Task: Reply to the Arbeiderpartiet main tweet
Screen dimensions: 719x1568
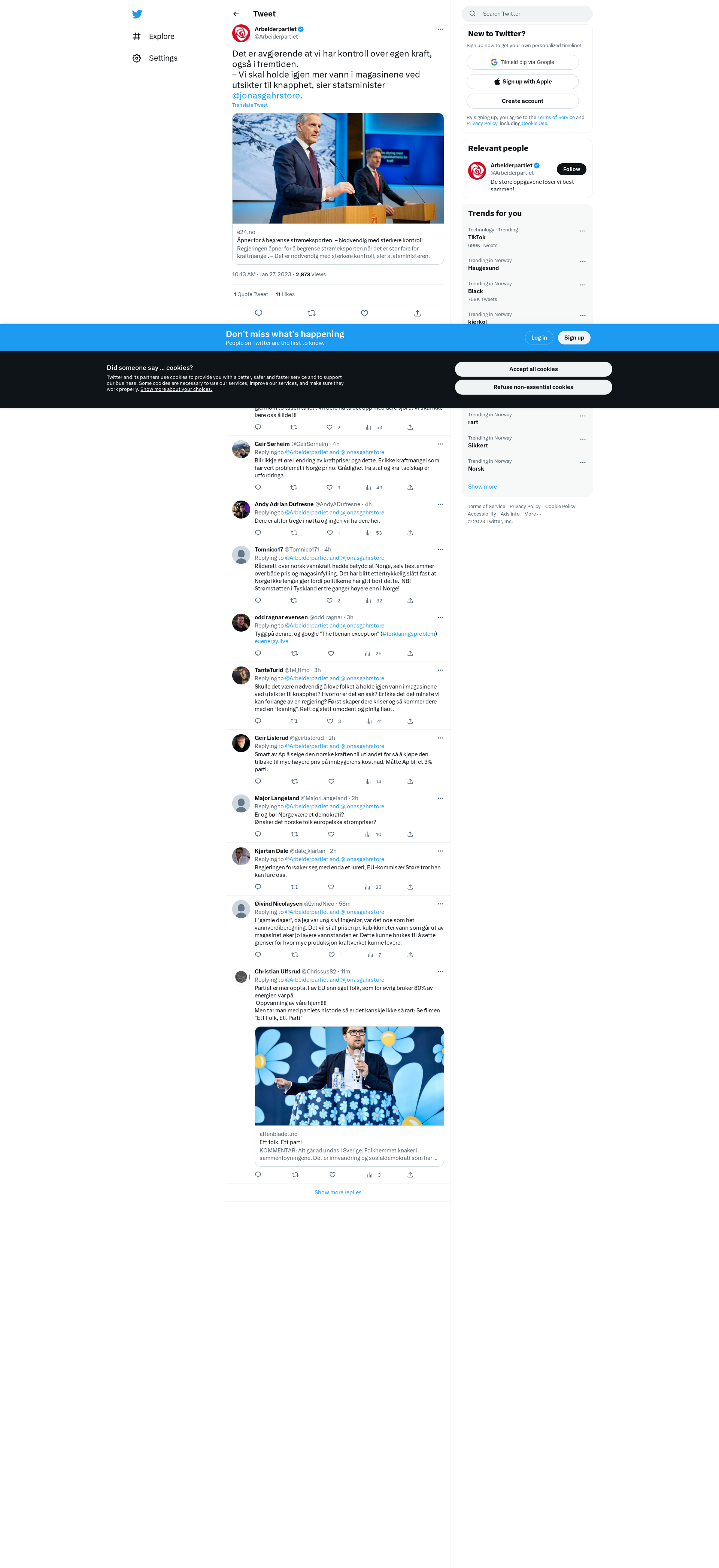Action: click(258, 313)
